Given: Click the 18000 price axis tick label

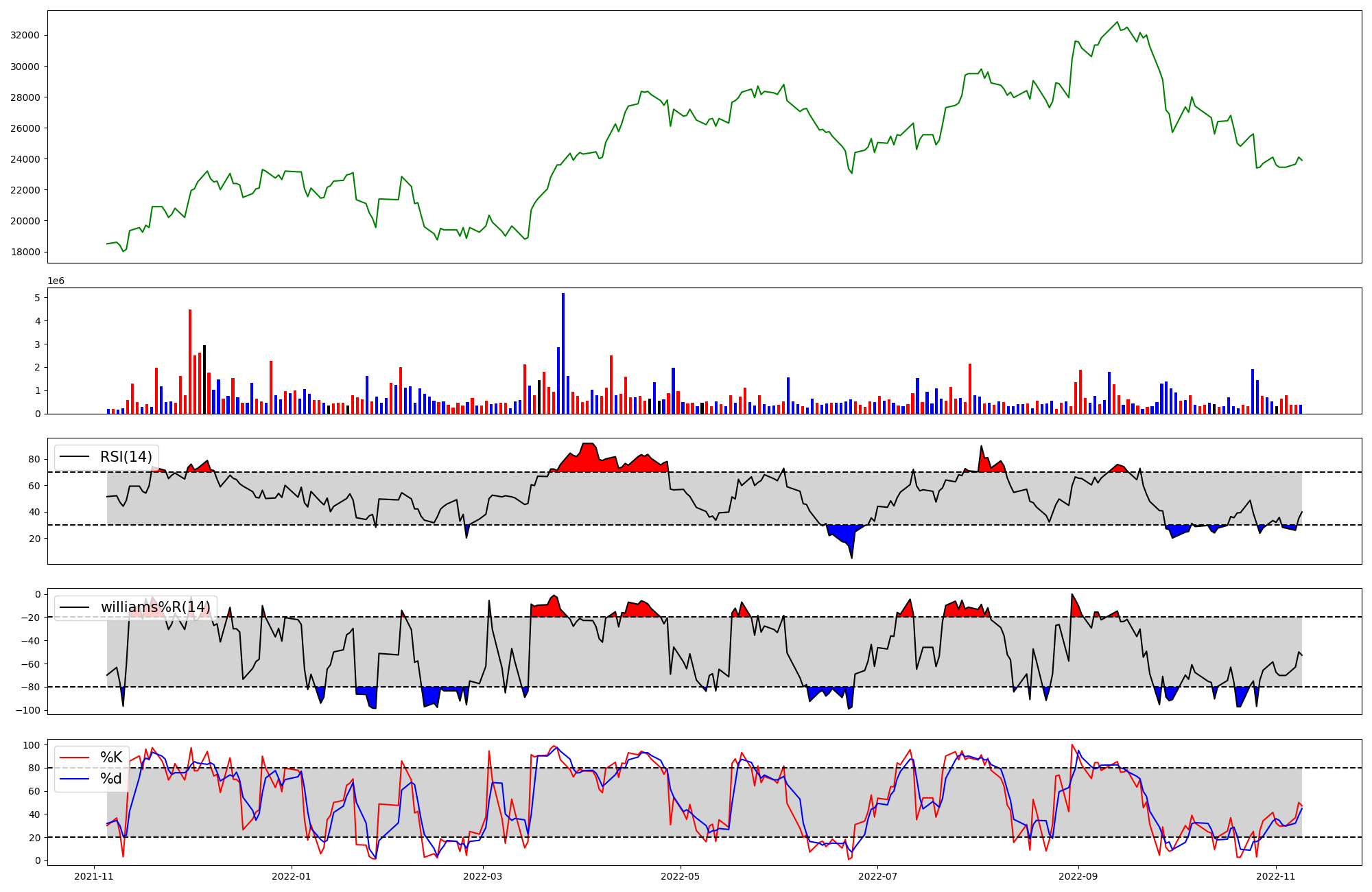Looking at the screenshot, I should click(x=25, y=252).
